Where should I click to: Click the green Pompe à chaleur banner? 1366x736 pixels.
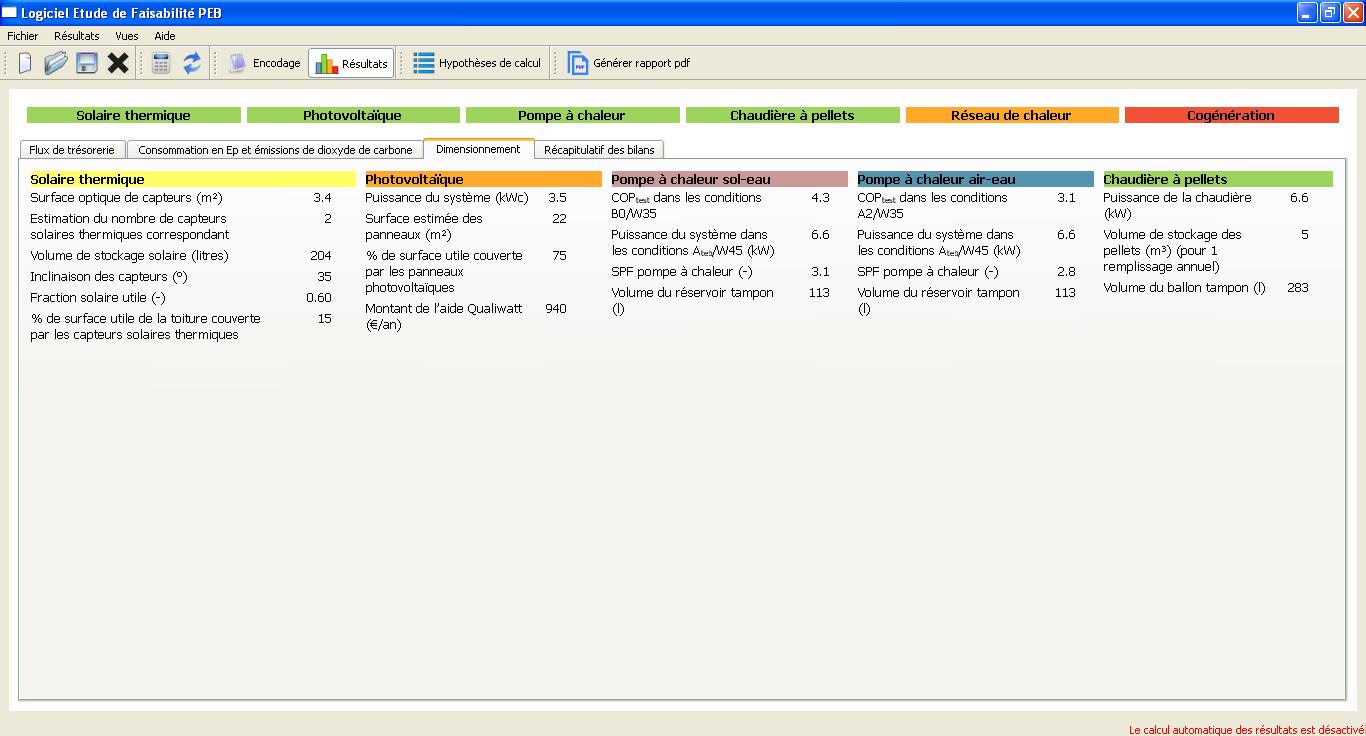[x=572, y=115]
